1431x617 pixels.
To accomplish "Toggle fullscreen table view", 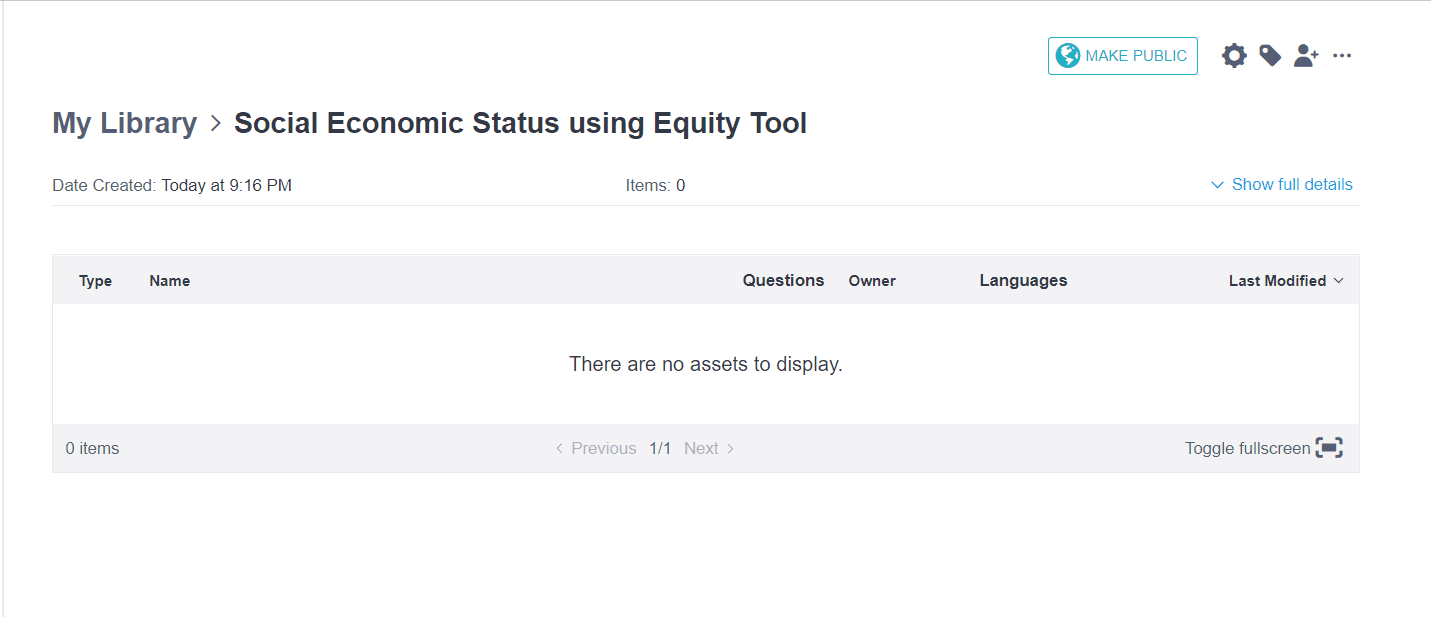I will tap(1247, 448).
